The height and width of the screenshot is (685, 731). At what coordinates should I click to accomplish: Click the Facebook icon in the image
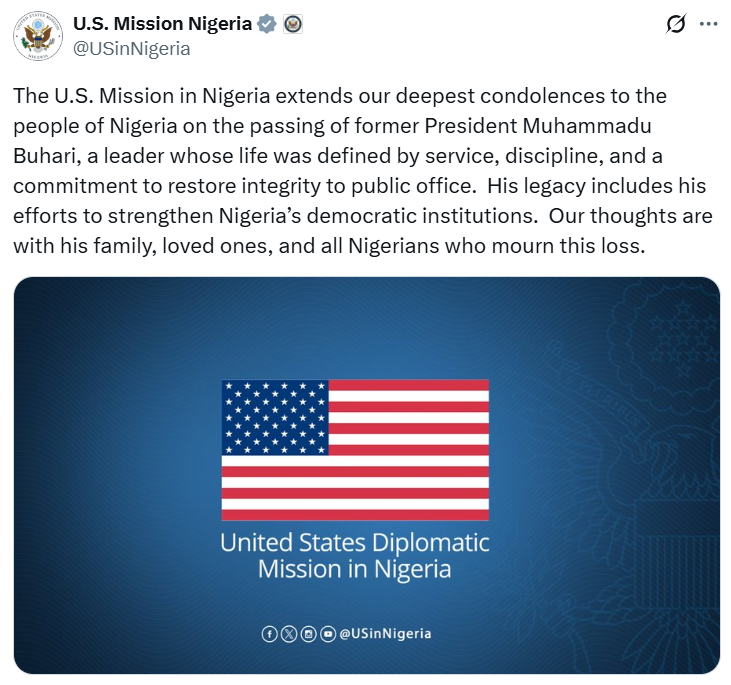point(269,634)
